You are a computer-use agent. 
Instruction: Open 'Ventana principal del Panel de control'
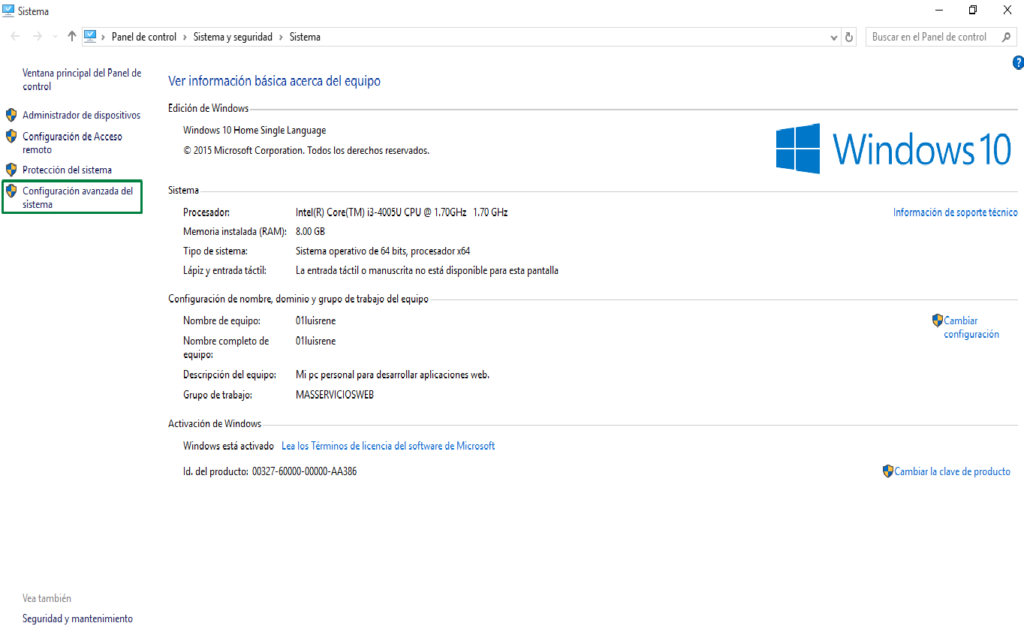pos(82,80)
